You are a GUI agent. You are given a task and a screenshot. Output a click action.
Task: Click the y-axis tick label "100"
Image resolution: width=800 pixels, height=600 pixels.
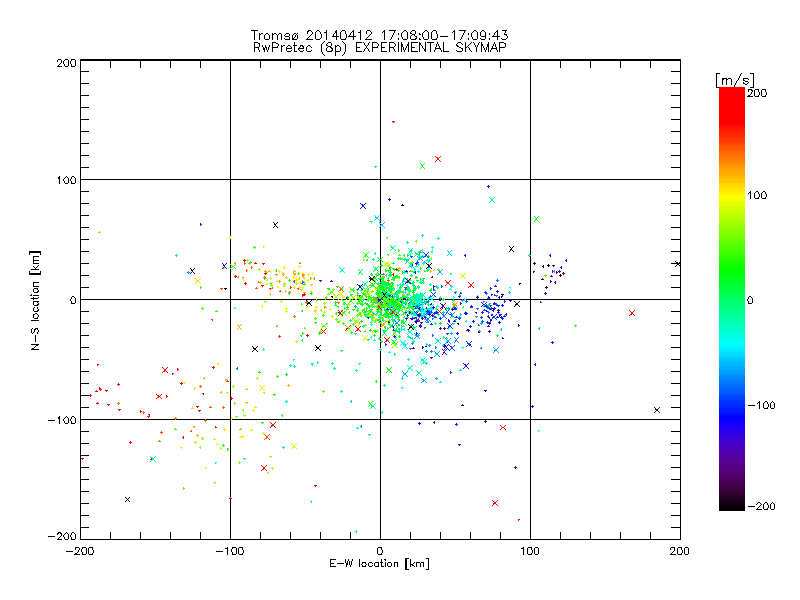pos(66,180)
